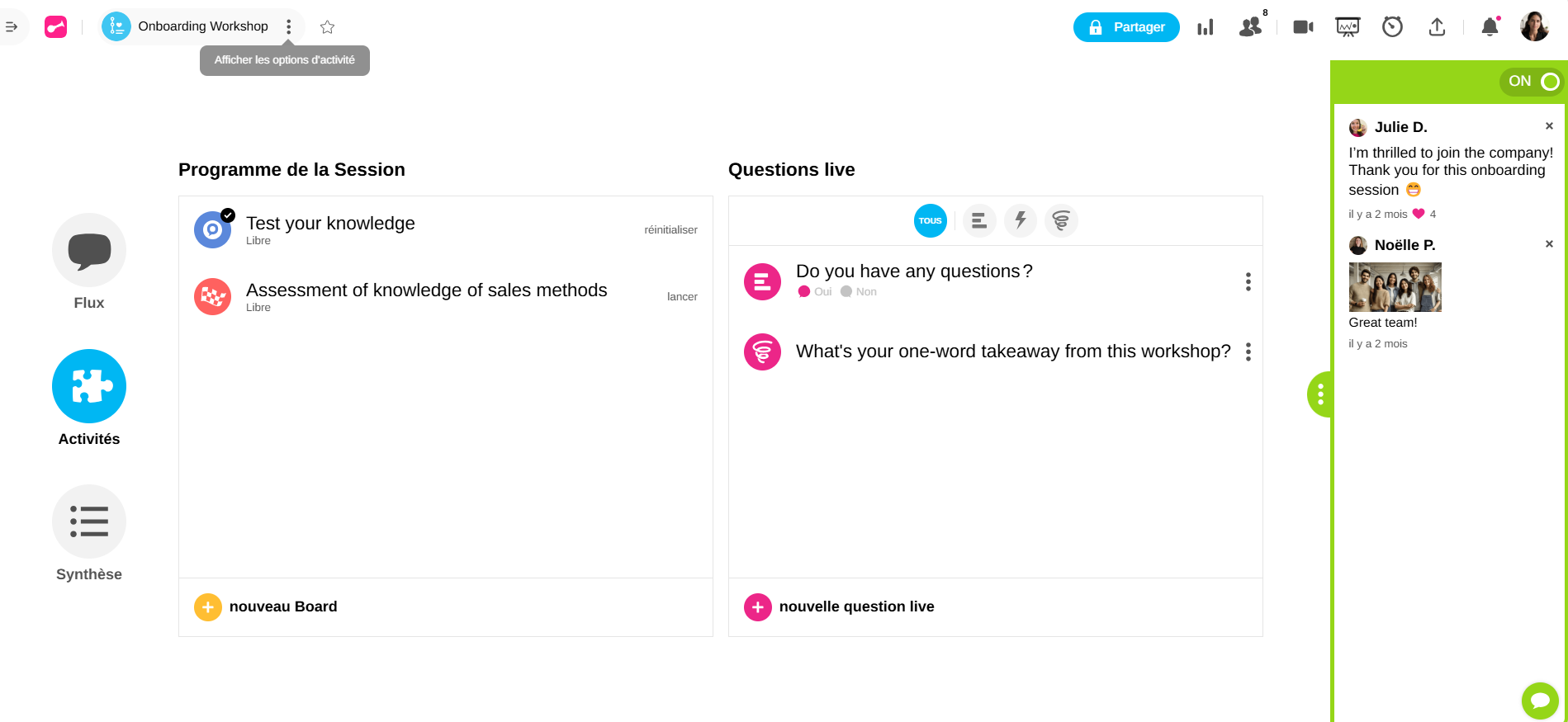The image size is (1568, 722).
Task: Select the Non option under the question
Action: click(859, 292)
